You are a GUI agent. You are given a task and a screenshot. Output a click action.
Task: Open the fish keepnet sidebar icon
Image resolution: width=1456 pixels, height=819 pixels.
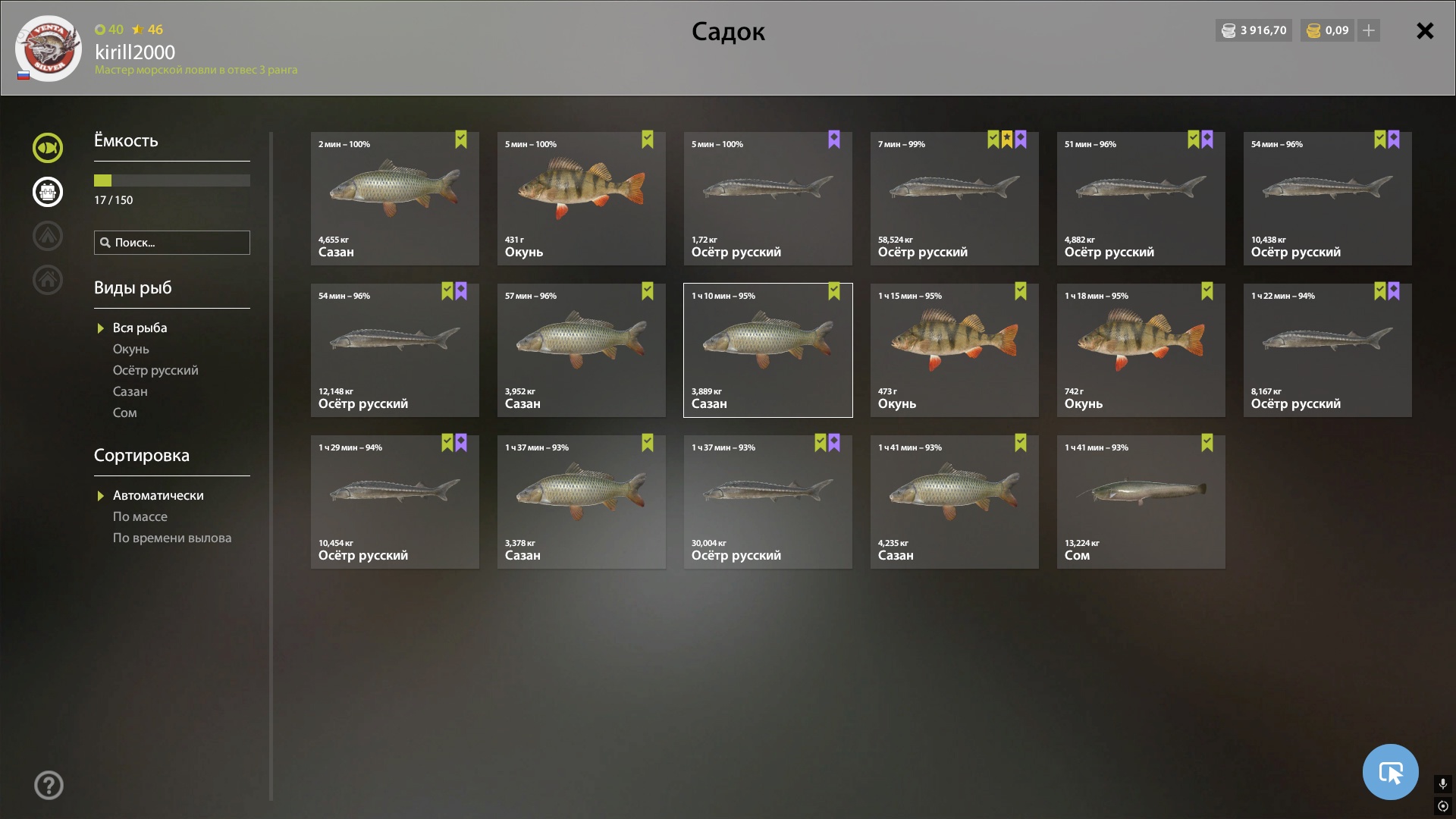(x=47, y=148)
